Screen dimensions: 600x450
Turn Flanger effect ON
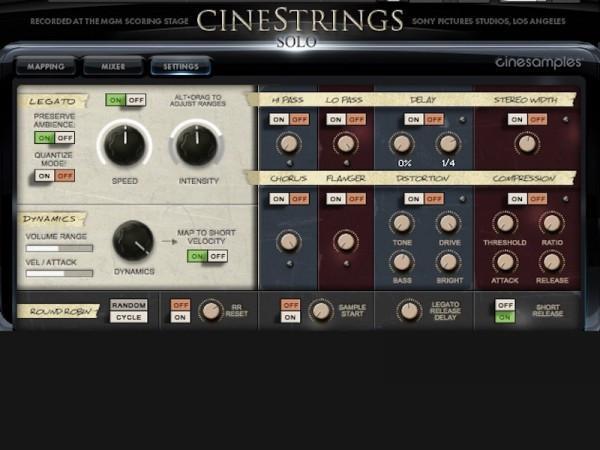coord(336,199)
